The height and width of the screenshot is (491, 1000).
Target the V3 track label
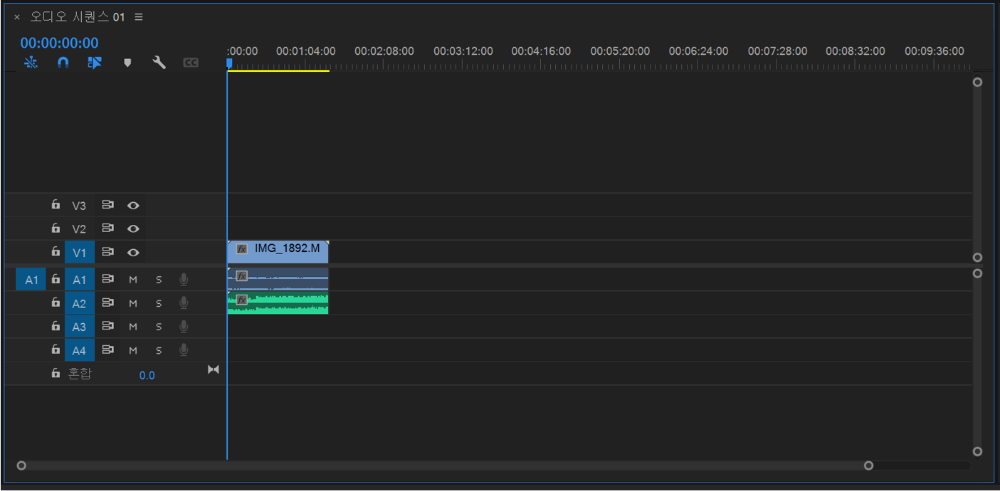click(79, 205)
